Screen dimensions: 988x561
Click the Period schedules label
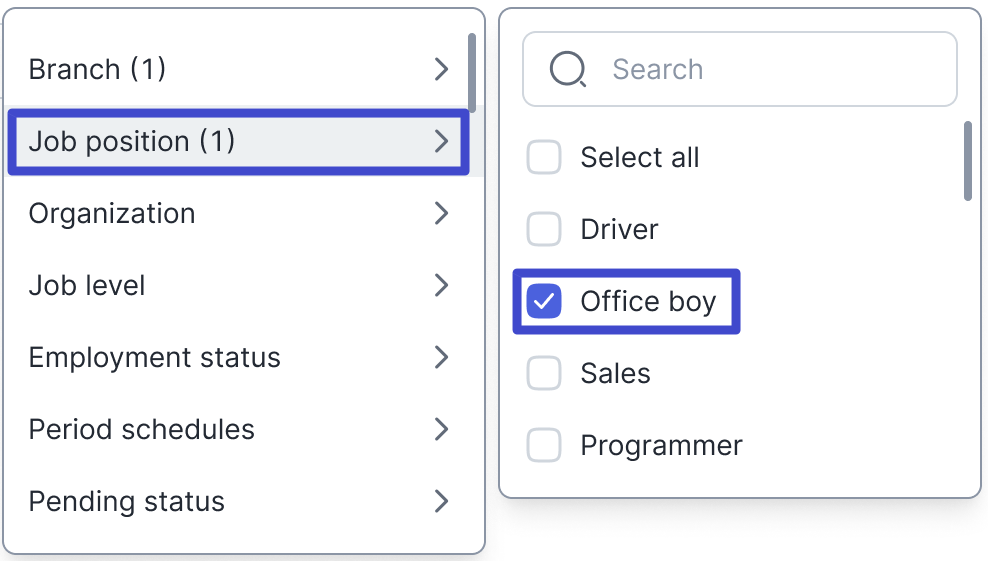tap(142, 429)
